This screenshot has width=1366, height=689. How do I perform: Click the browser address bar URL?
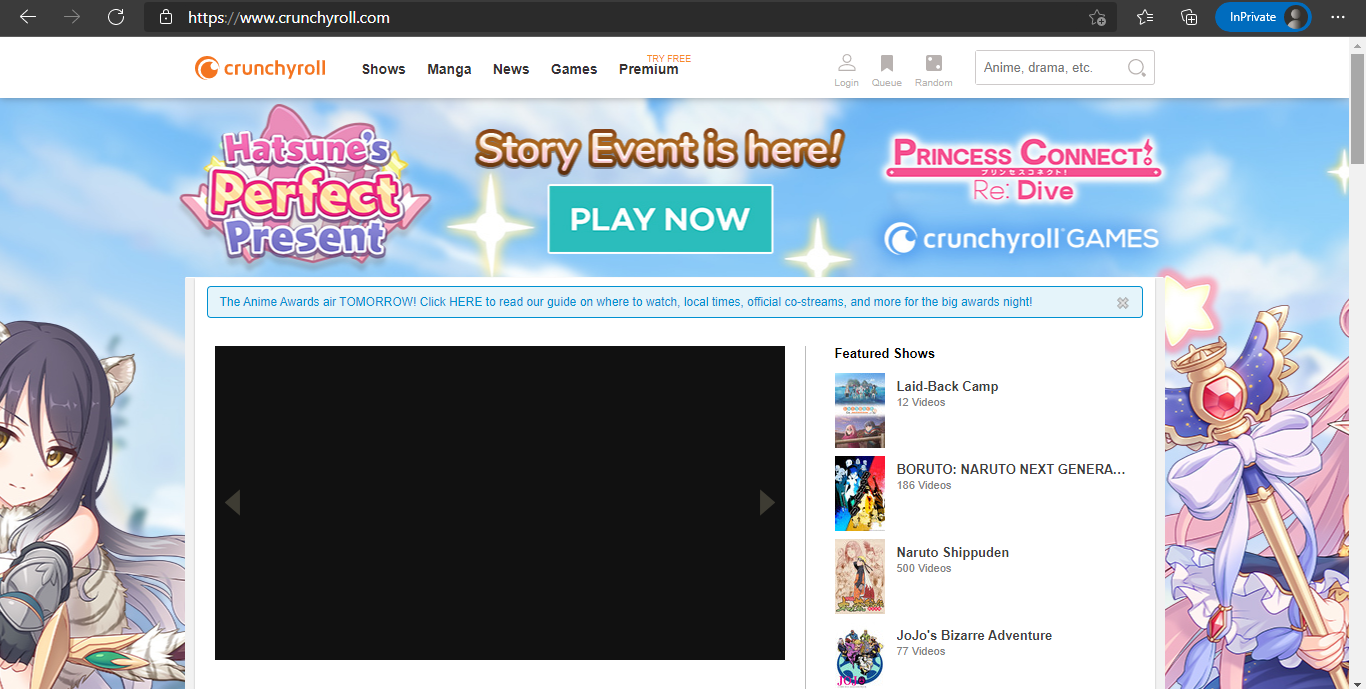[x=289, y=17]
